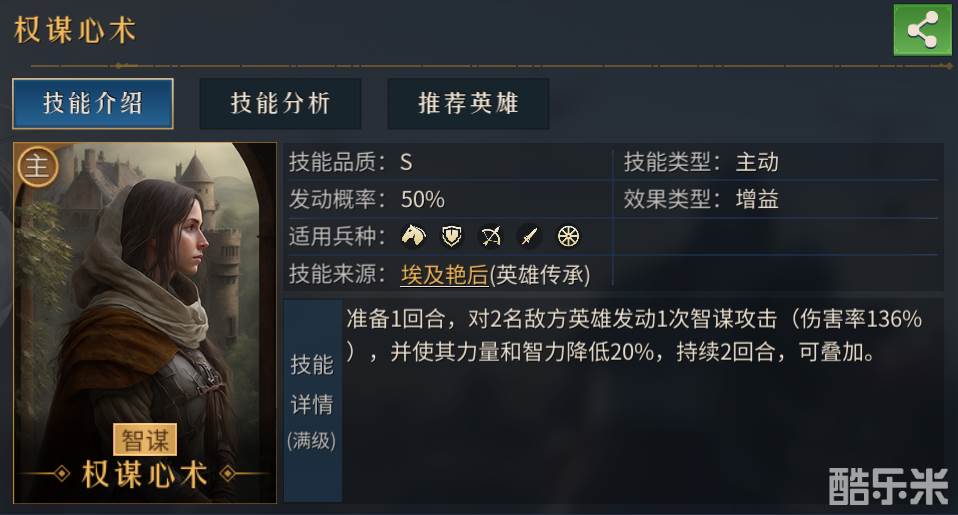Click the shield infantry troop icon
The width and height of the screenshot is (958, 515).
coord(452,236)
